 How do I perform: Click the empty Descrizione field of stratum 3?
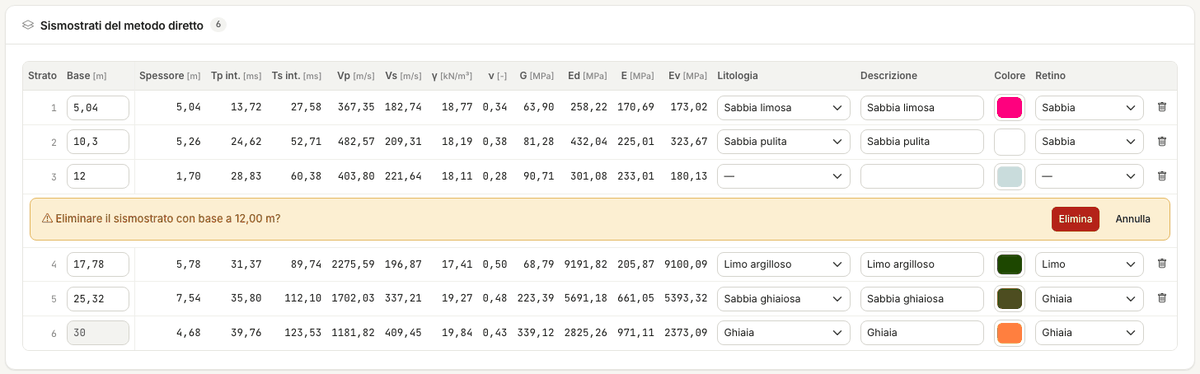click(x=922, y=176)
